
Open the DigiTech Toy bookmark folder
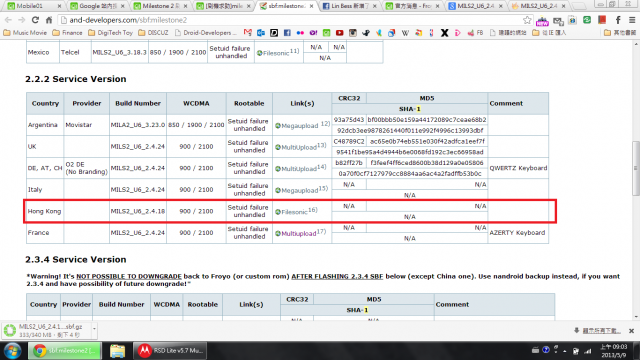click(x=110, y=33)
